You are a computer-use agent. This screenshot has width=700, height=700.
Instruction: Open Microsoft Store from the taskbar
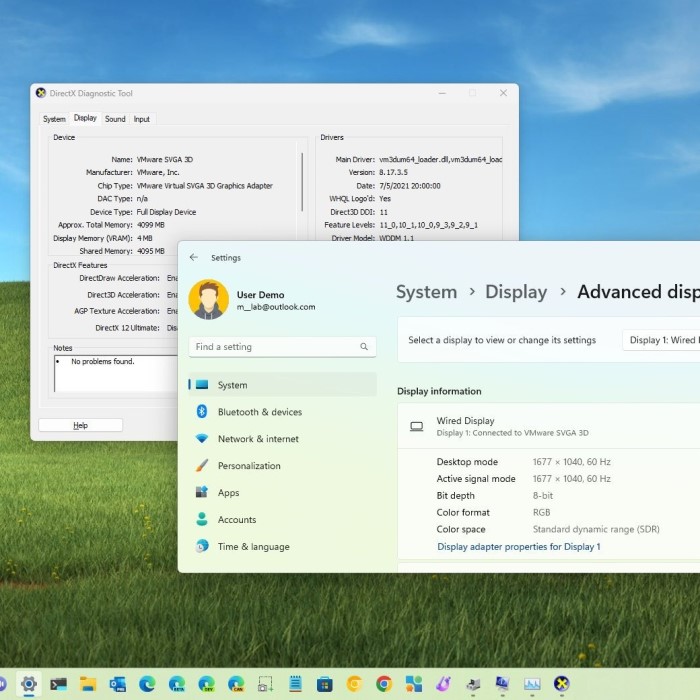click(x=324, y=684)
